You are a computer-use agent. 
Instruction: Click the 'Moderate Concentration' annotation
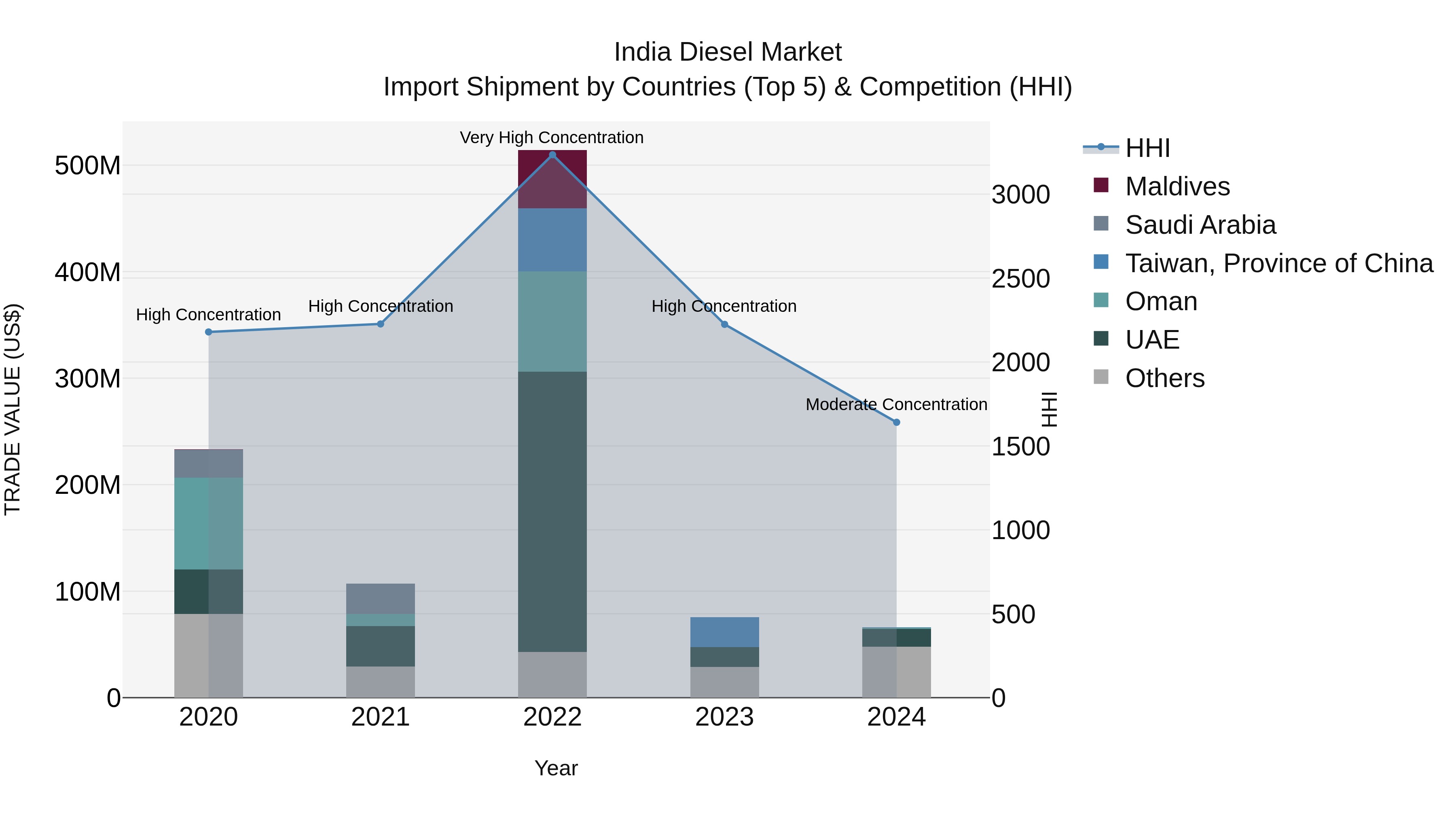pos(896,404)
